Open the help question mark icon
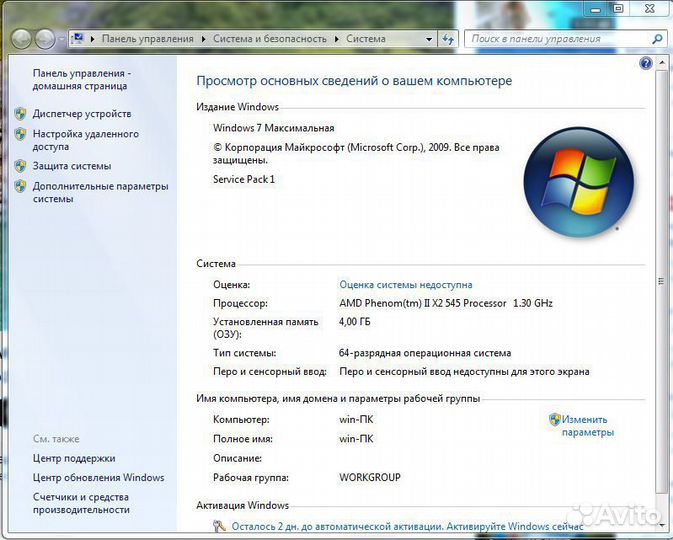 coord(645,63)
